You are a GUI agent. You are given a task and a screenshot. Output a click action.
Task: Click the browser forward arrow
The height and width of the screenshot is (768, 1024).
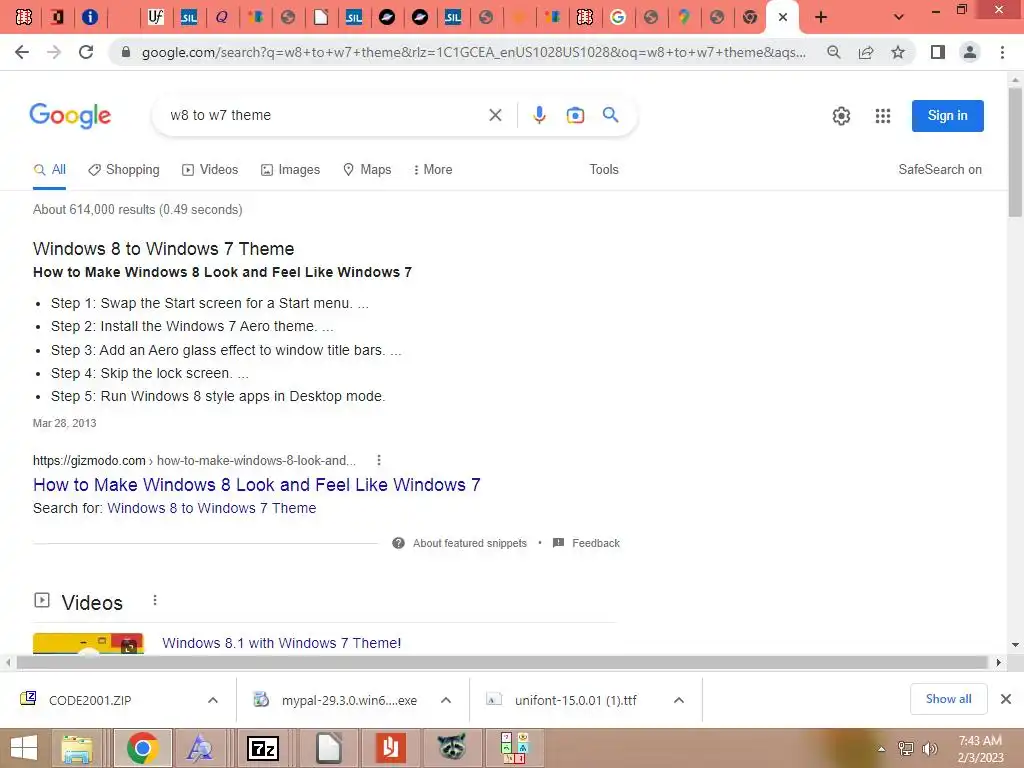pyautogui.click(x=54, y=52)
